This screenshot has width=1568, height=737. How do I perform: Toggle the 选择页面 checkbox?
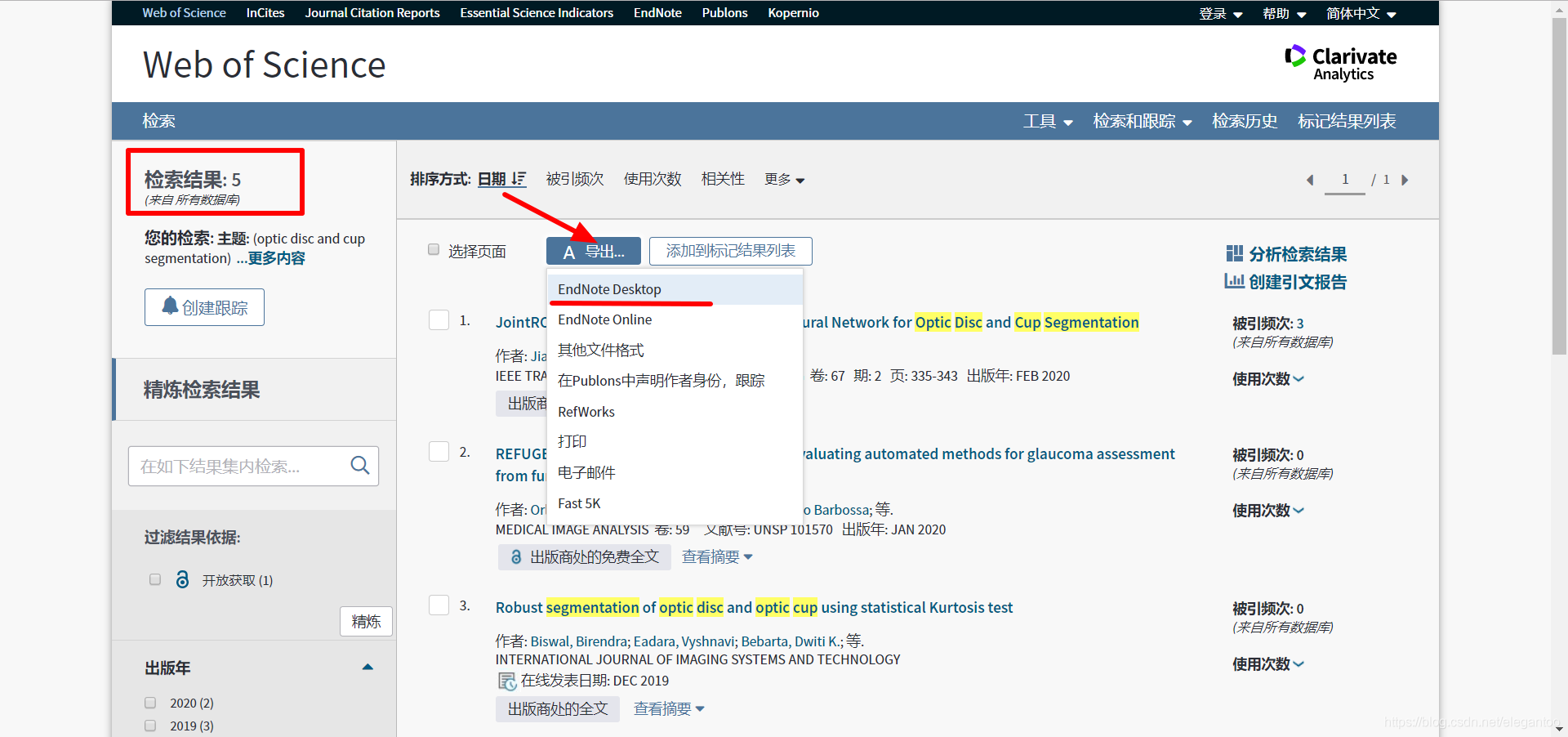[434, 250]
